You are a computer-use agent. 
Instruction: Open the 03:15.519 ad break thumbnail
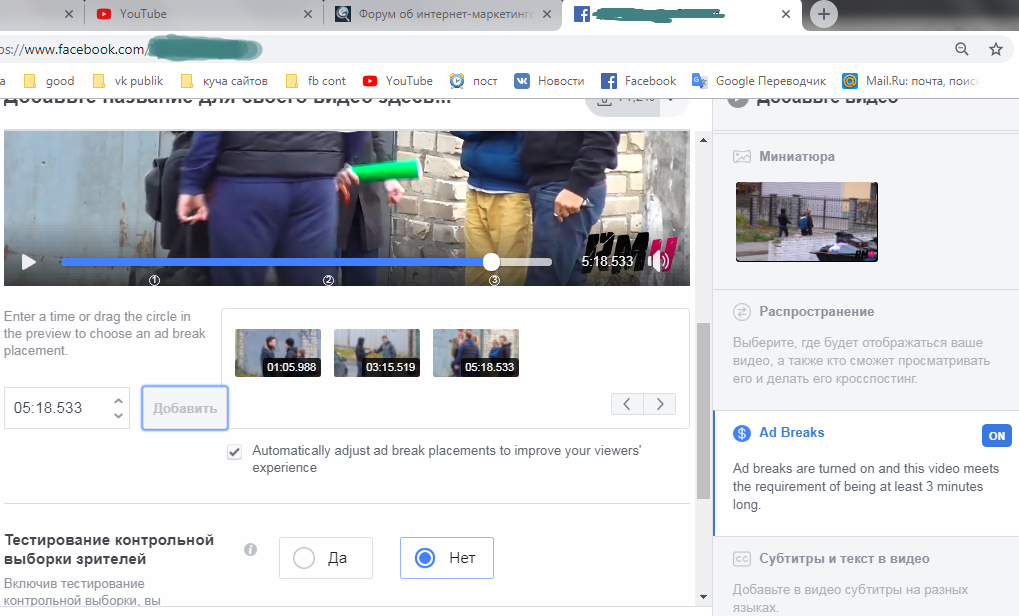(x=377, y=353)
